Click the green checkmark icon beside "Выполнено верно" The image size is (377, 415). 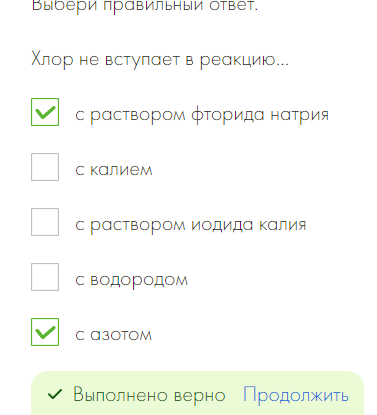[55, 394]
